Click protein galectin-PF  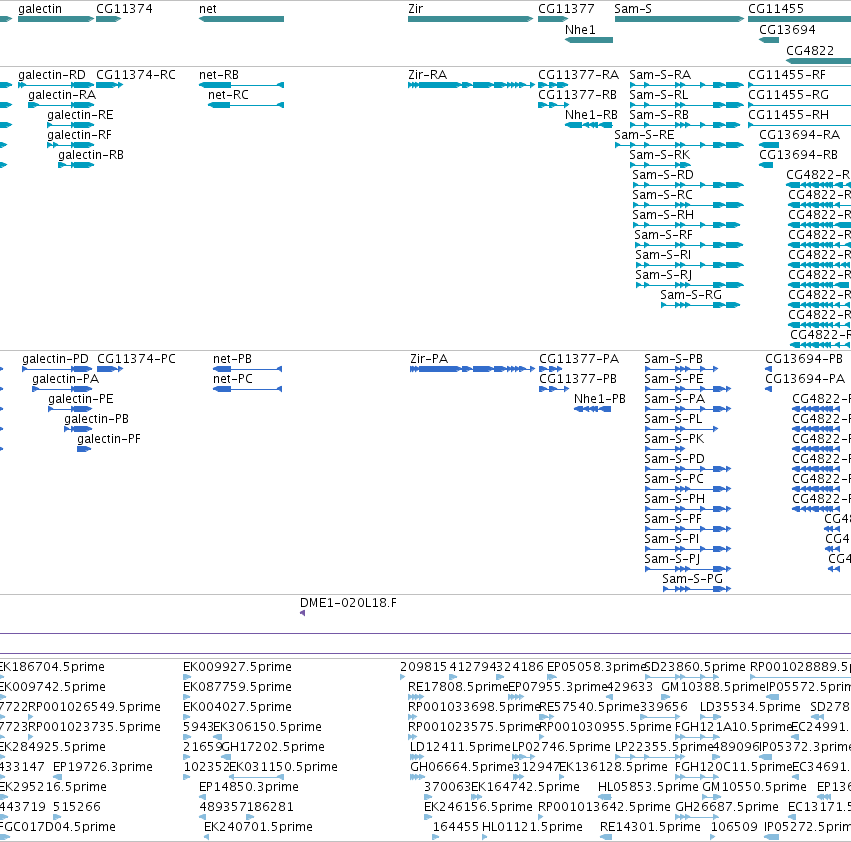tap(84, 449)
